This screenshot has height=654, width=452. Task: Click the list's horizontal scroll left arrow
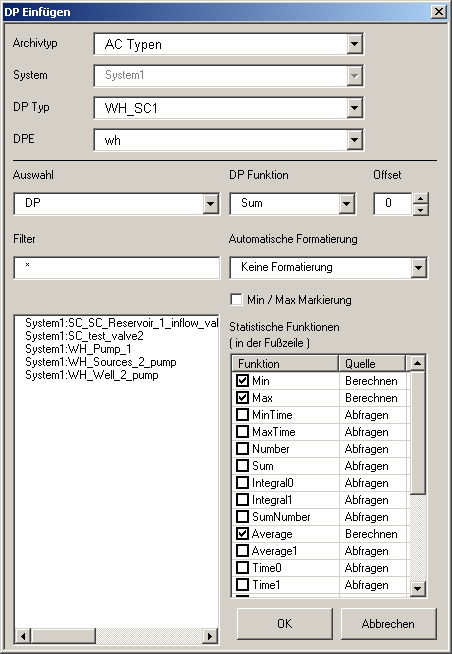(x=23, y=636)
